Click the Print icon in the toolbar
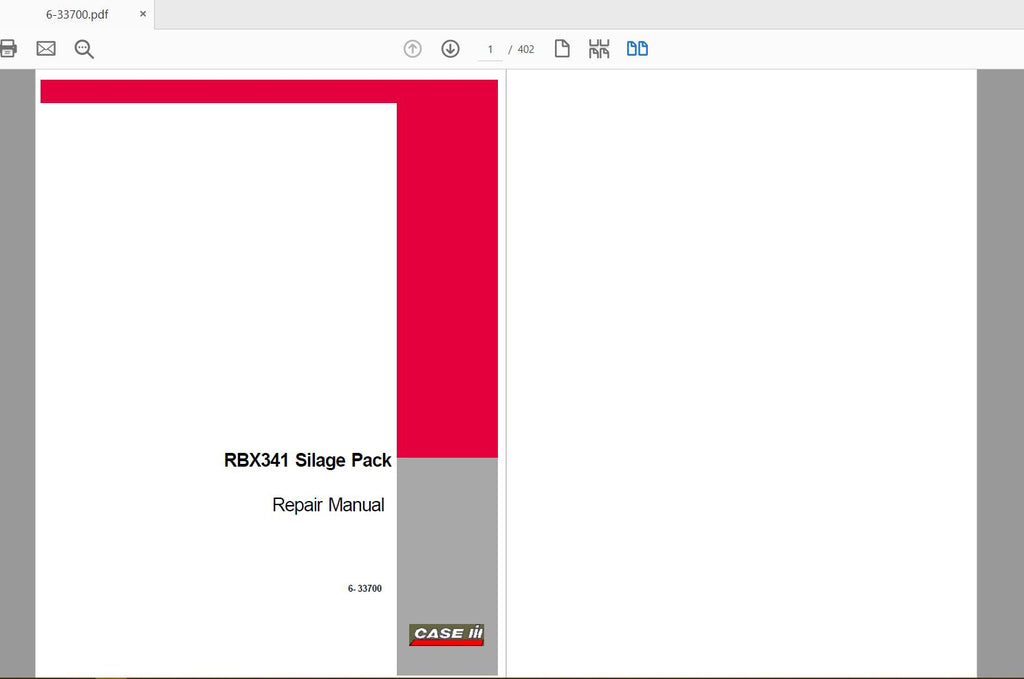Screen dimensions: 1024x679 (x=8, y=48)
